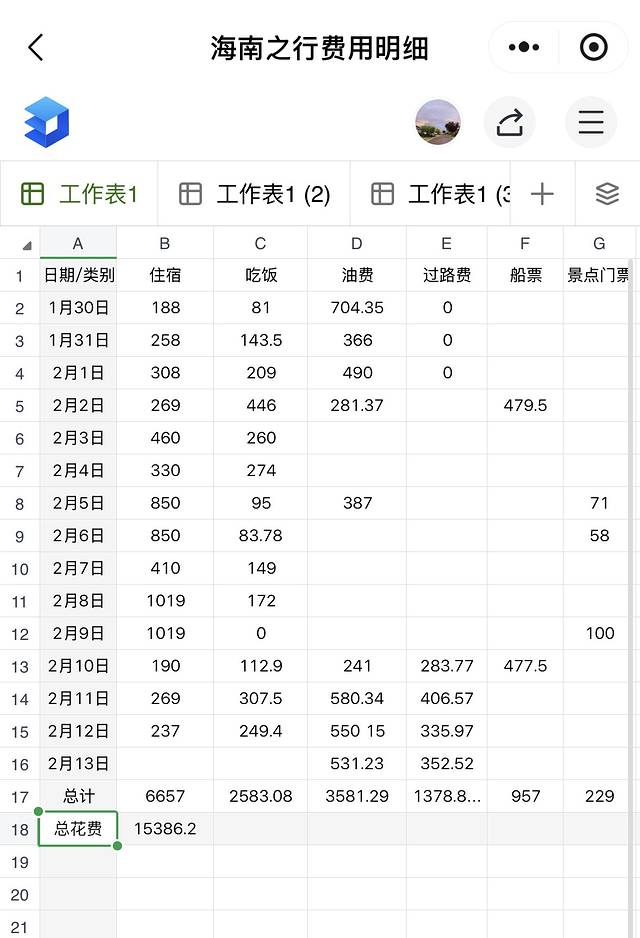The height and width of the screenshot is (938, 640).
Task: Tap the share arrow icon
Action: pyautogui.click(x=510, y=122)
